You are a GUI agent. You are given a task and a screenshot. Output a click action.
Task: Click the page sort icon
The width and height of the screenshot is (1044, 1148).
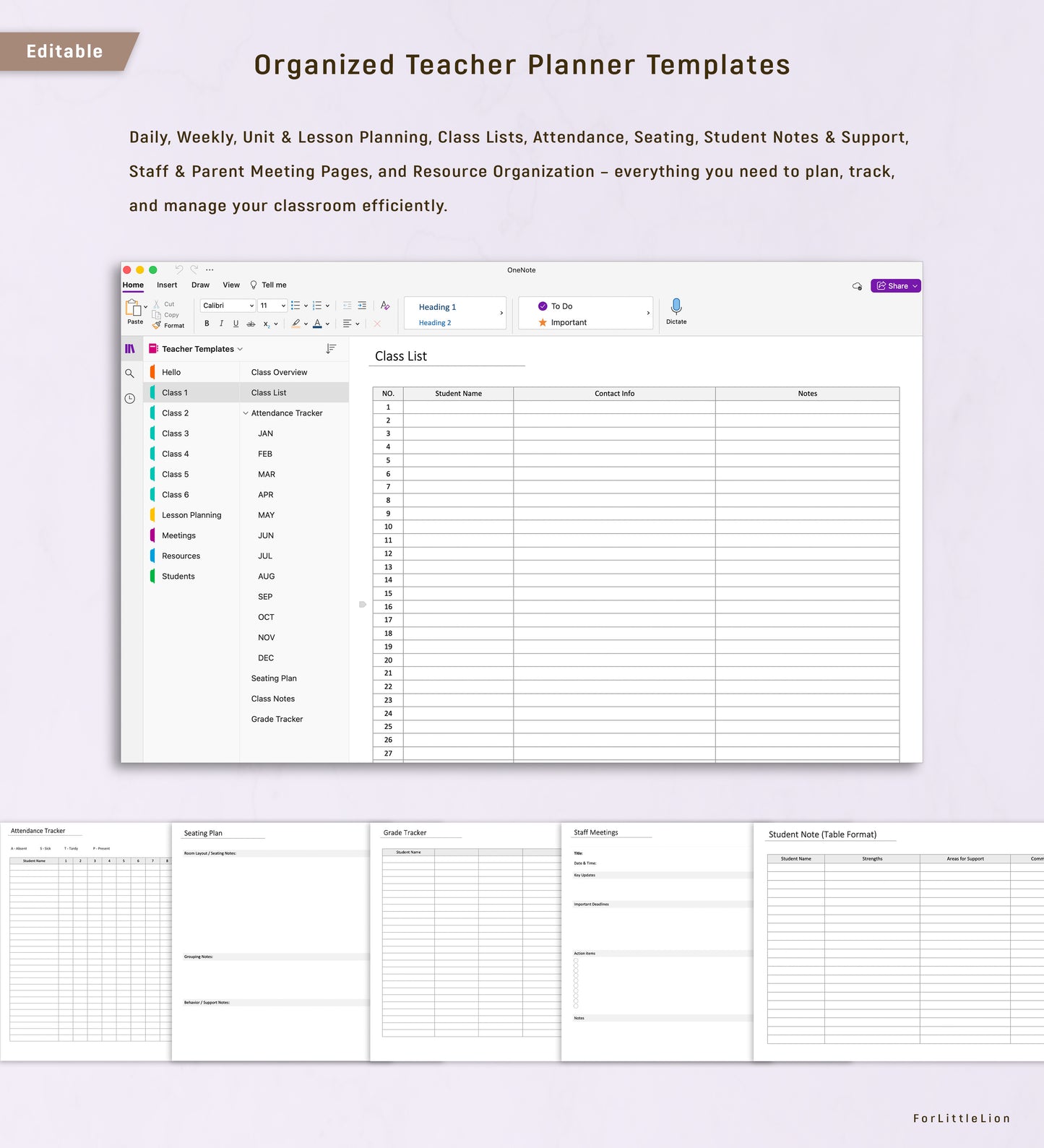(x=331, y=349)
